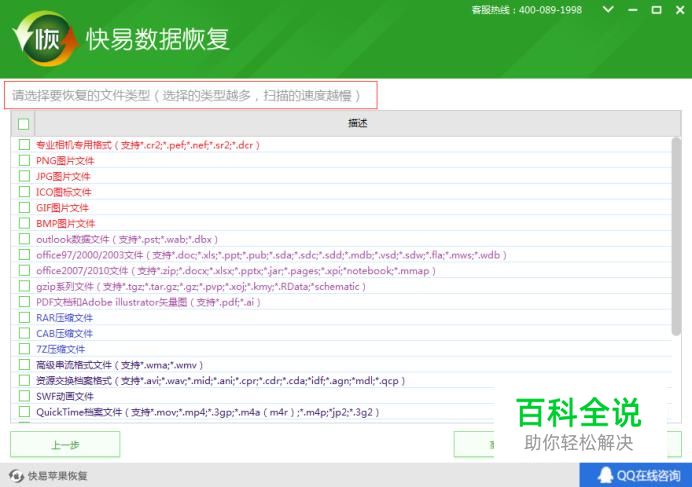This screenshot has width=692, height=487.
Task: Select the 专业相机专用格式 row text
Action: [x=148, y=145]
